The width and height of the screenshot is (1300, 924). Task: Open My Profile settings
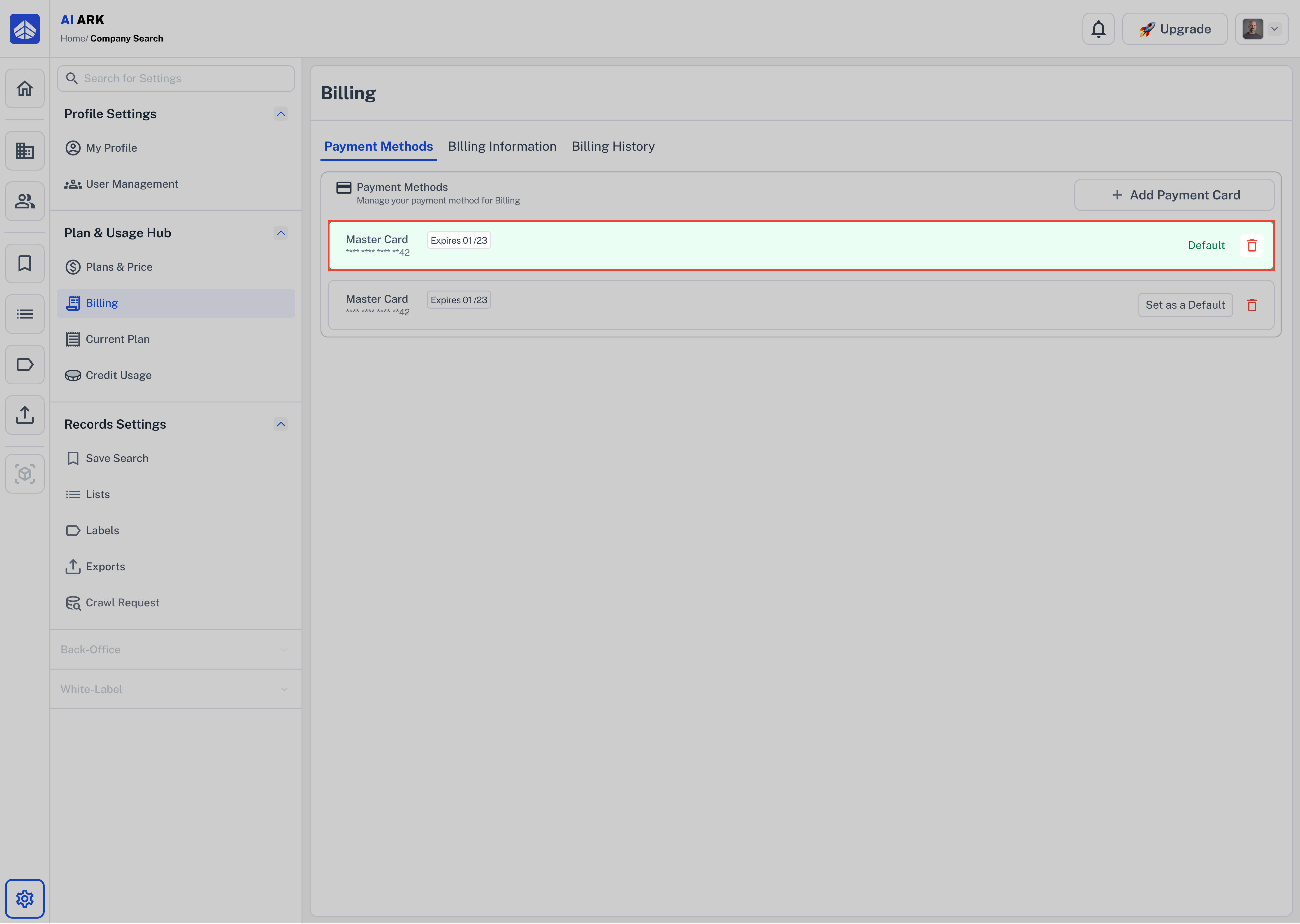[x=176, y=148]
